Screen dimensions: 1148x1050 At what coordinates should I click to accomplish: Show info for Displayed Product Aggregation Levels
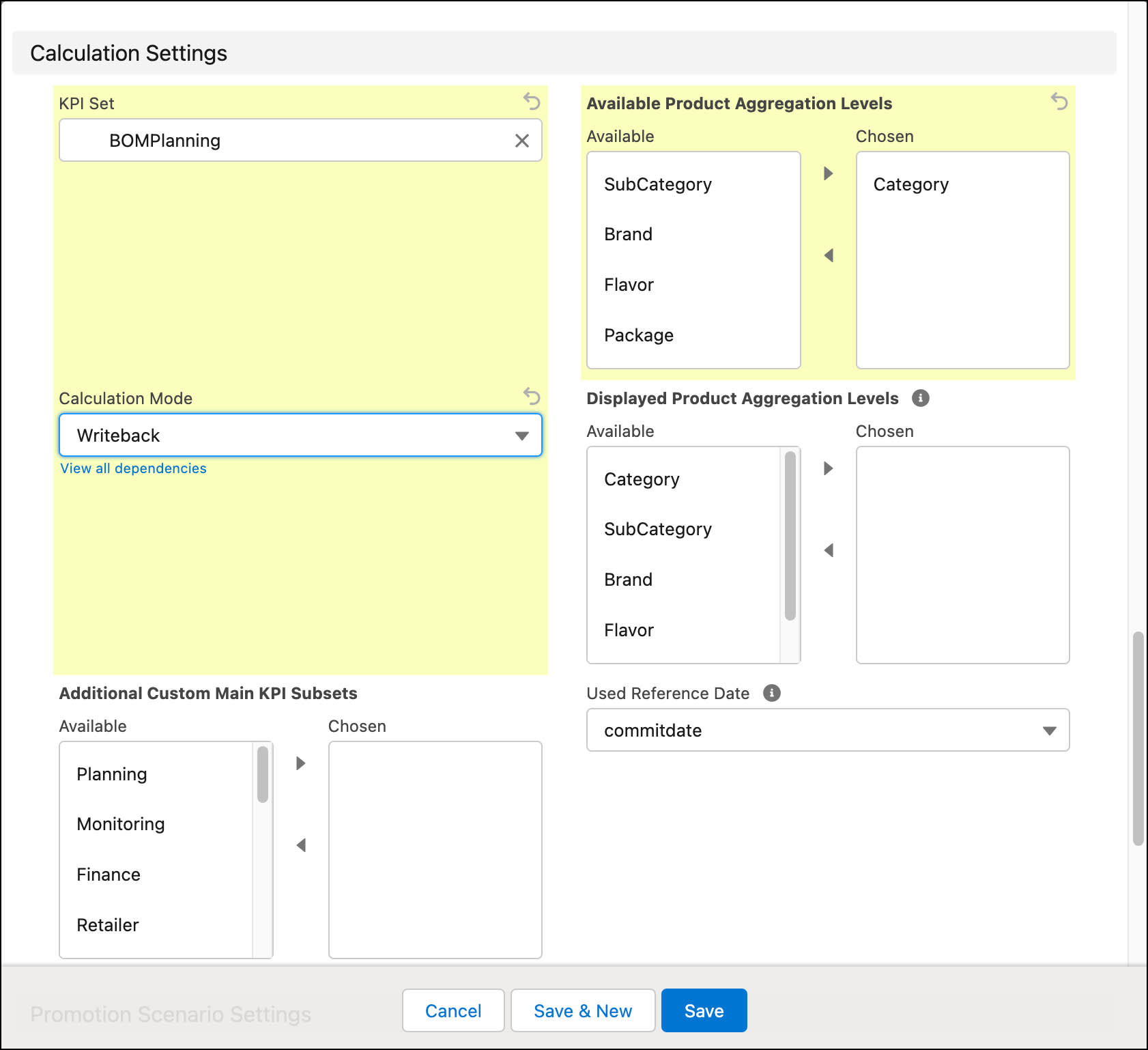(x=921, y=398)
